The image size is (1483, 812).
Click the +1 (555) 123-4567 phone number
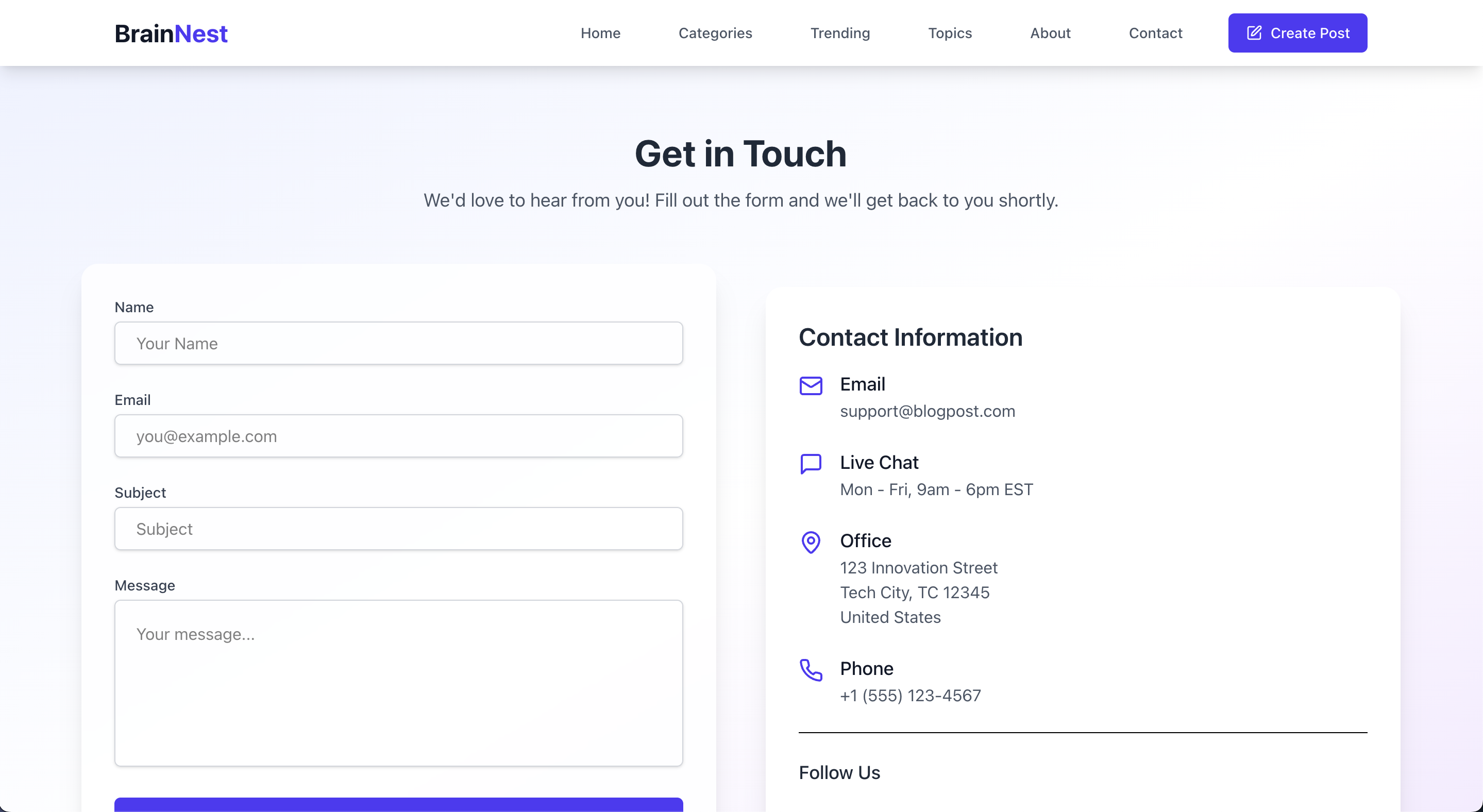click(x=910, y=695)
